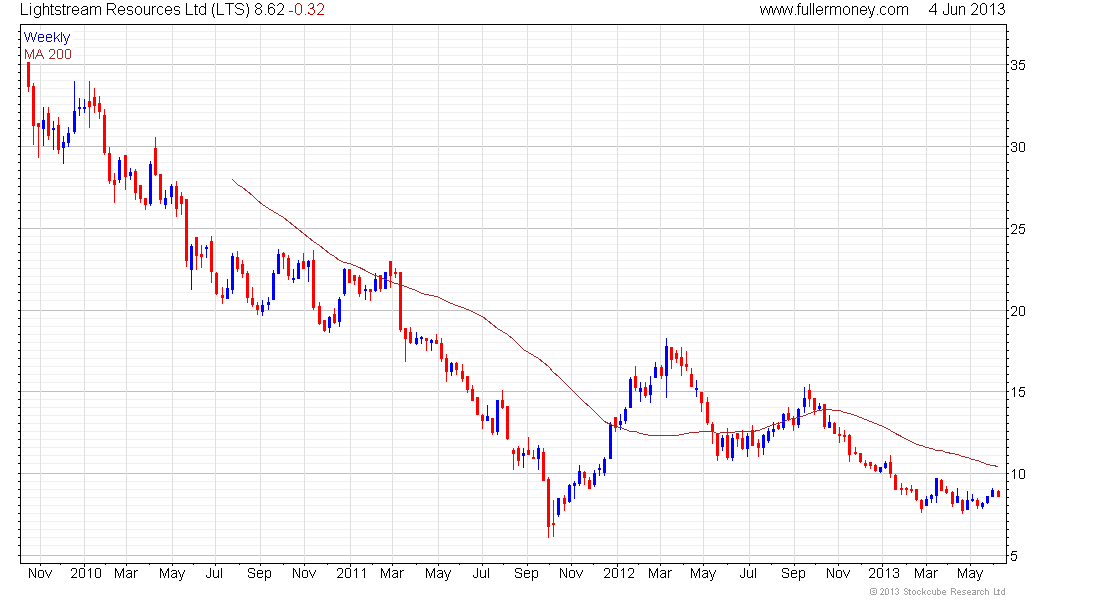The width and height of the screenshot is (1100, 600).
Task: Click the date 4 Jun 2013
Action: (967, 10)
